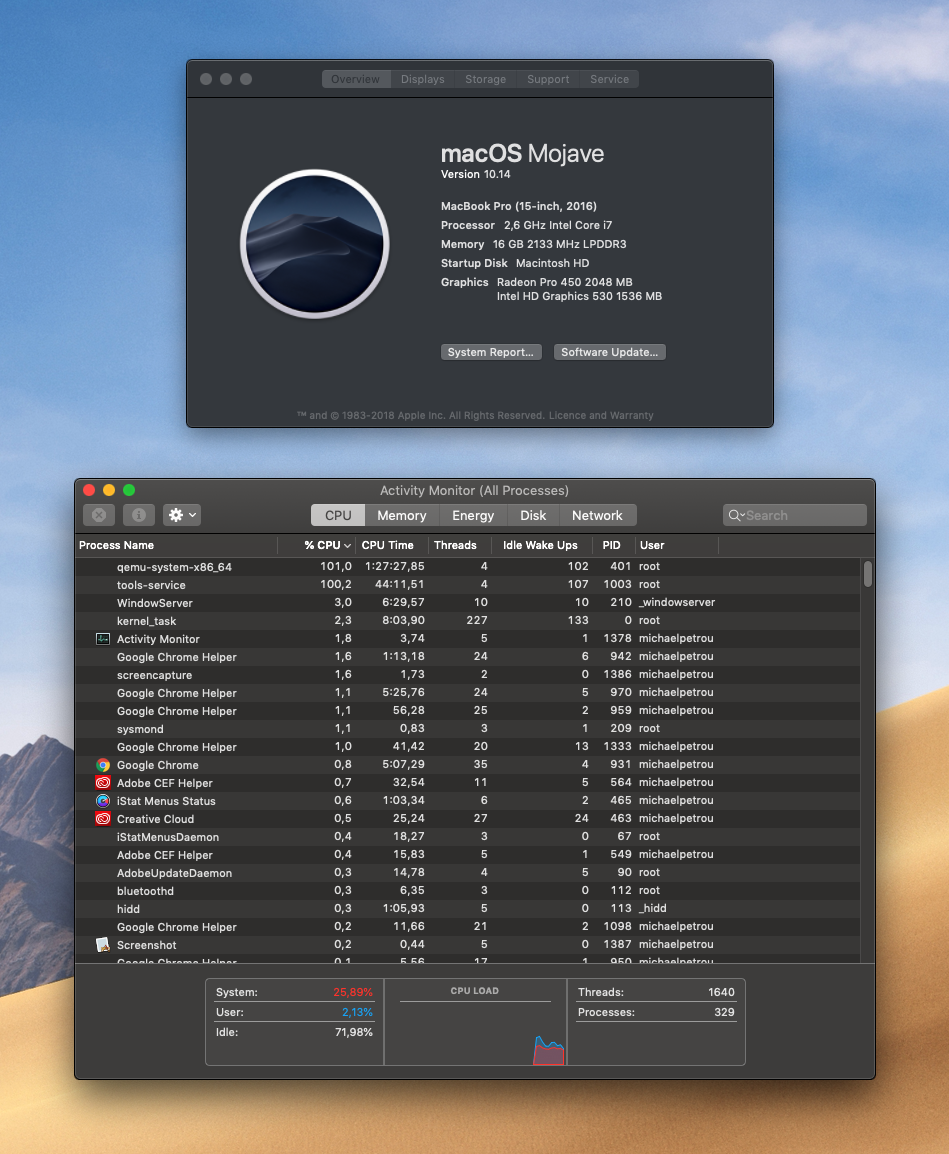Viewport: 949px width, 1154px height.
Task: Click the iStat Menus Status icon
Action: [103, 801]
